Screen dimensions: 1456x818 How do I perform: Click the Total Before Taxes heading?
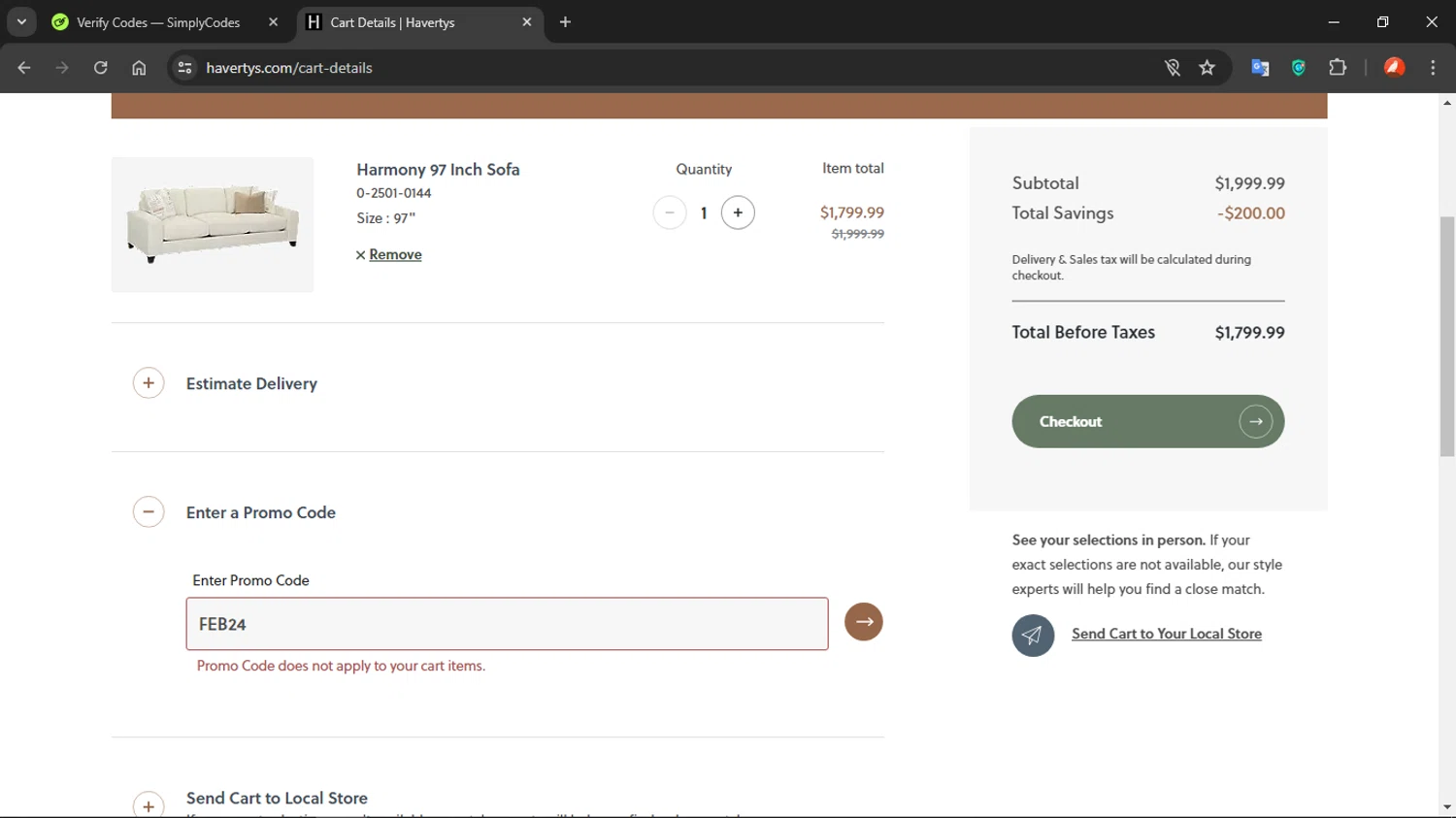tap(1083, 332)
